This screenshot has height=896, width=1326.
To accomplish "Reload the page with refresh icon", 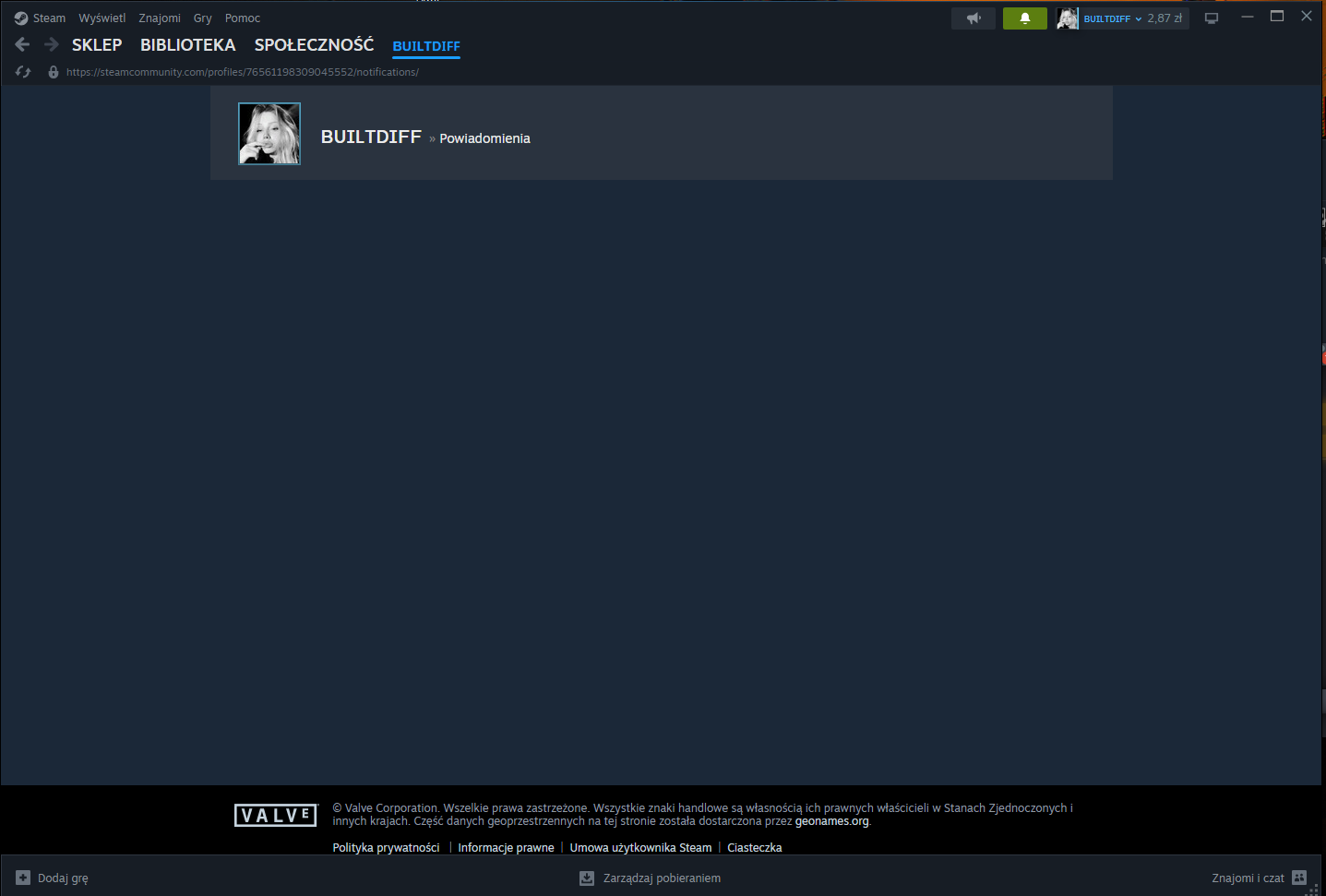I will click(23, 72).
